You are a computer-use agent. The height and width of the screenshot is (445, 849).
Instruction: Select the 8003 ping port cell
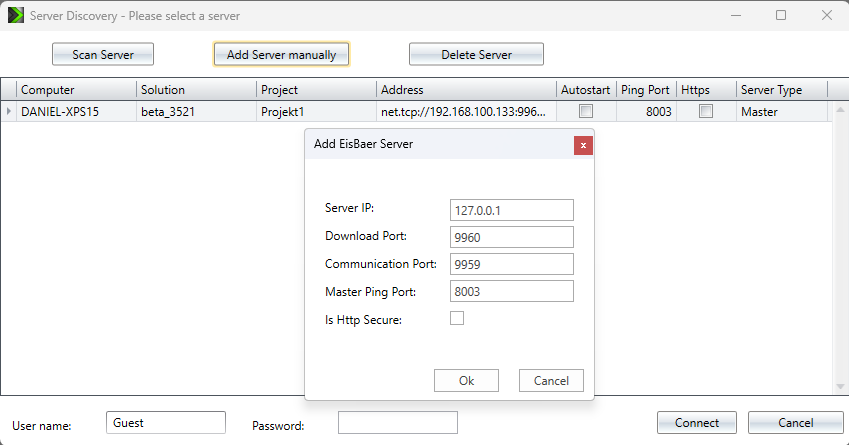coord(646,112)
